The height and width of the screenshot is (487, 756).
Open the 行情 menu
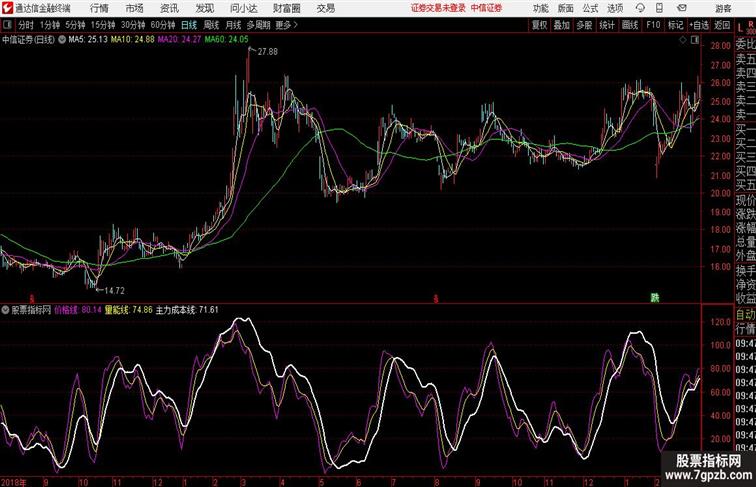99,8
